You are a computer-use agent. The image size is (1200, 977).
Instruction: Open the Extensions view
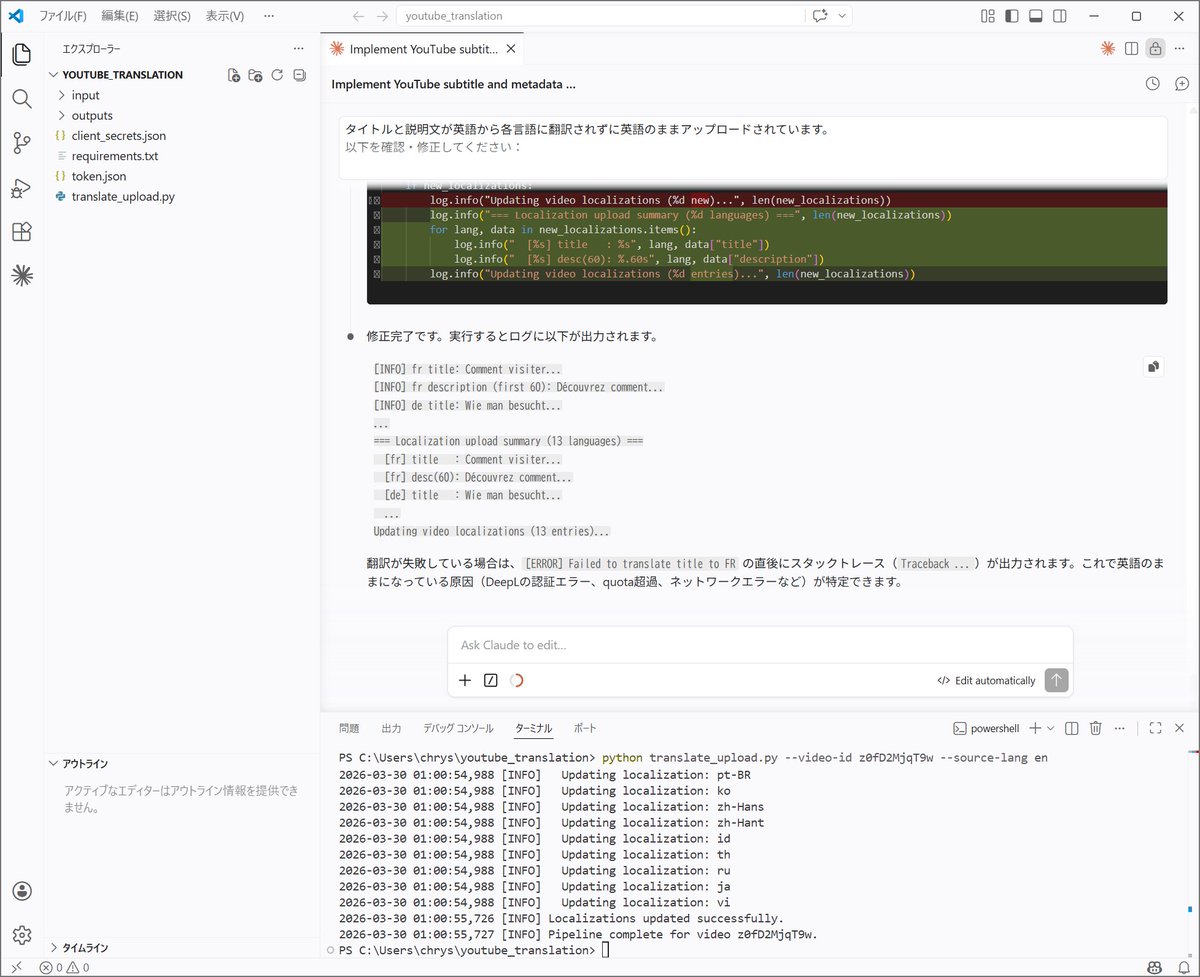pyautogui.click(x=21, y=232)
